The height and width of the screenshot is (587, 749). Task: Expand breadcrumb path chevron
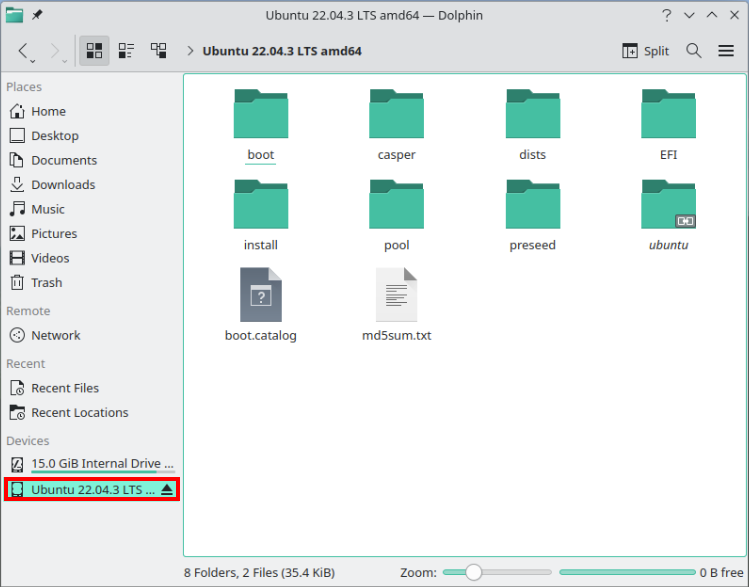[190, 51]
